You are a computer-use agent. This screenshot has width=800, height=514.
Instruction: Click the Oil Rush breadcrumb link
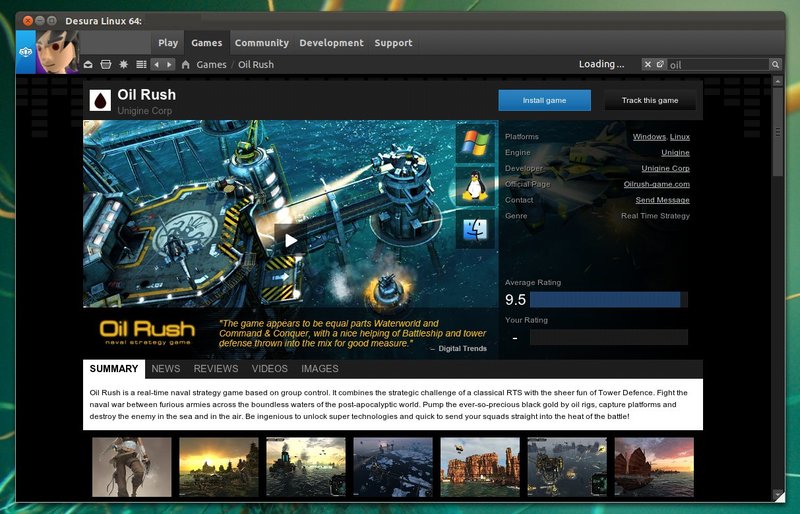(x=256, y=65)
